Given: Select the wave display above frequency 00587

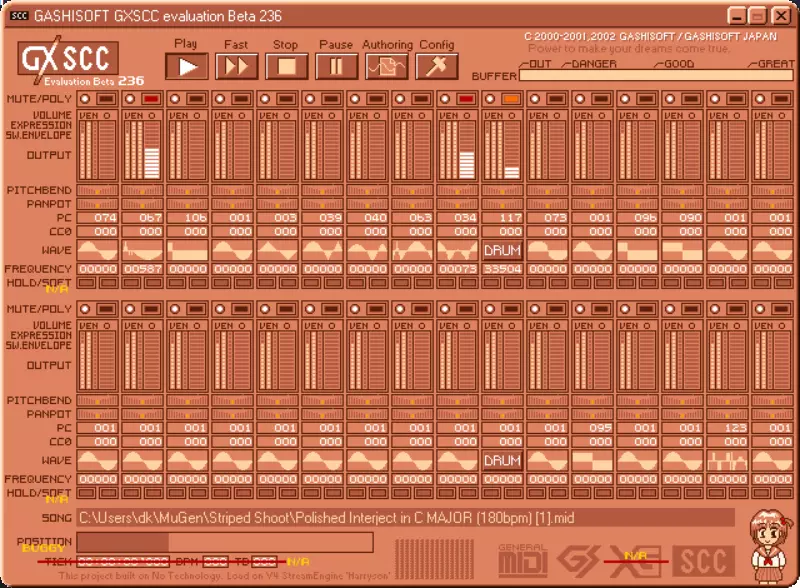Looking at the screenshot, I should point(143,250).
